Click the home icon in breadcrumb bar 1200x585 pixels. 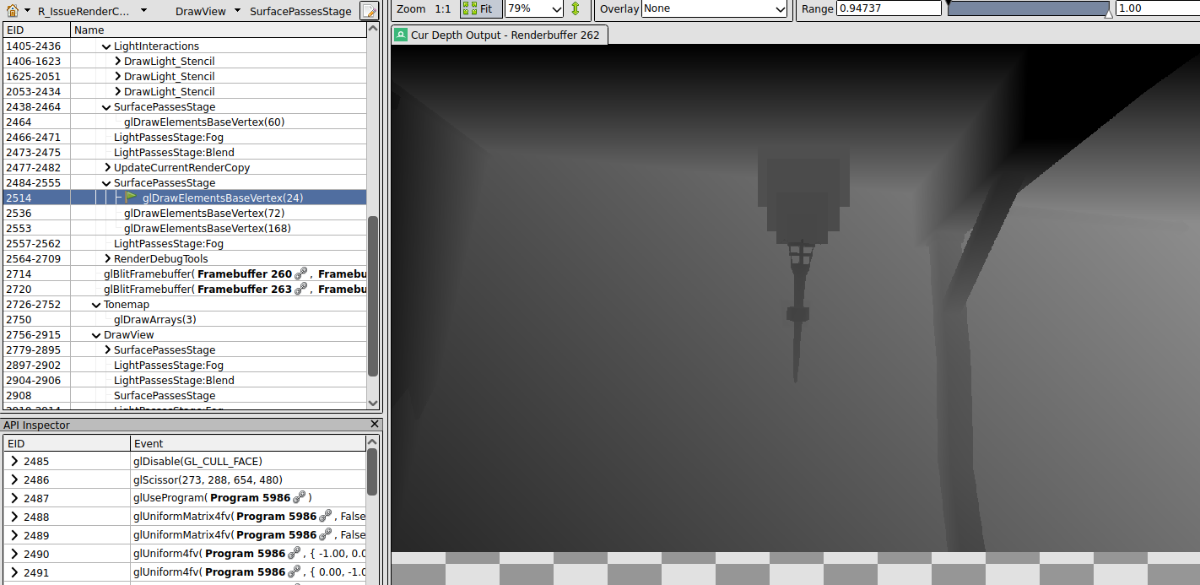[x=10, y=11]
